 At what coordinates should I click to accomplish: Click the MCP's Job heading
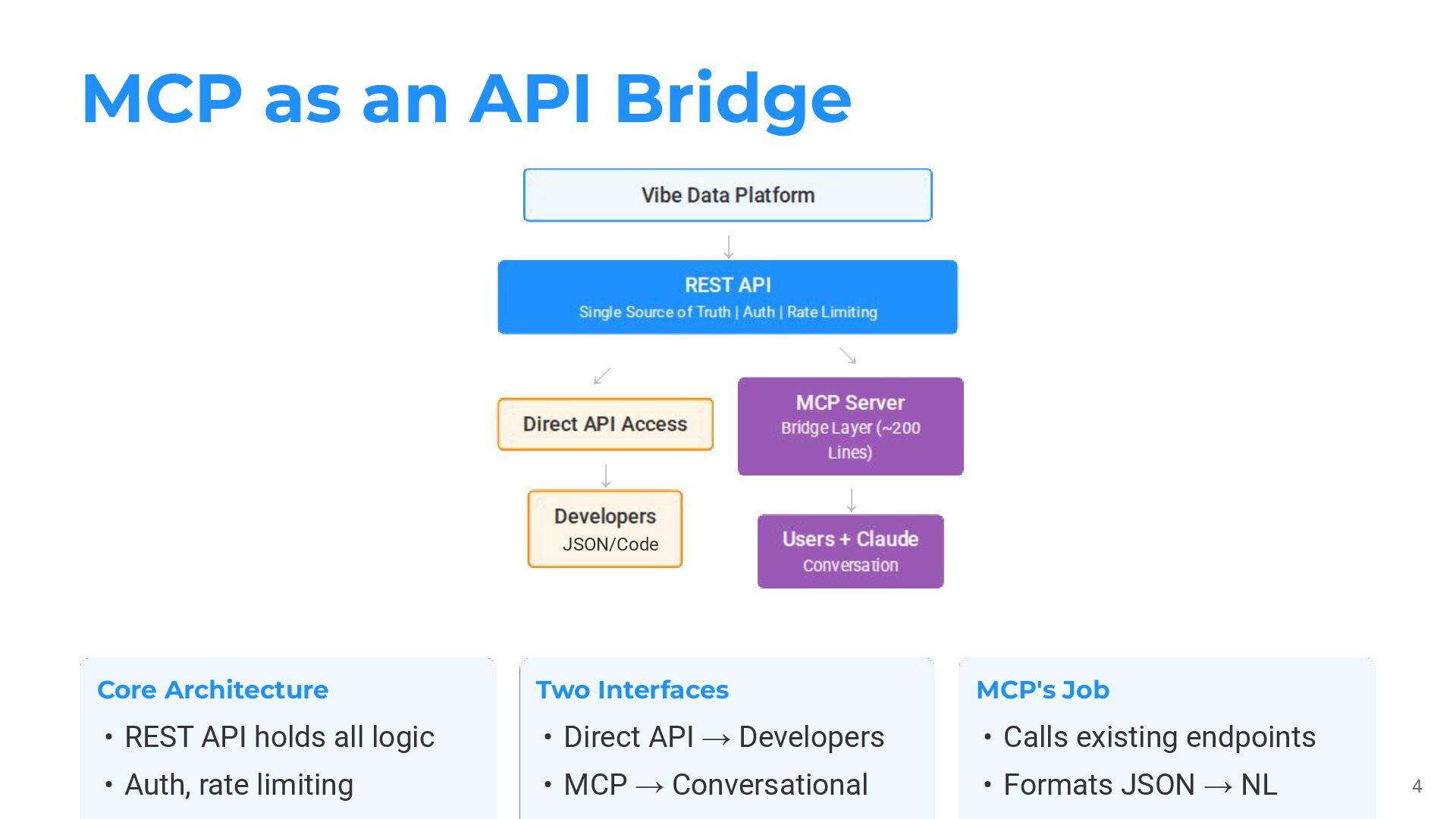click(x=1043, y=689)
